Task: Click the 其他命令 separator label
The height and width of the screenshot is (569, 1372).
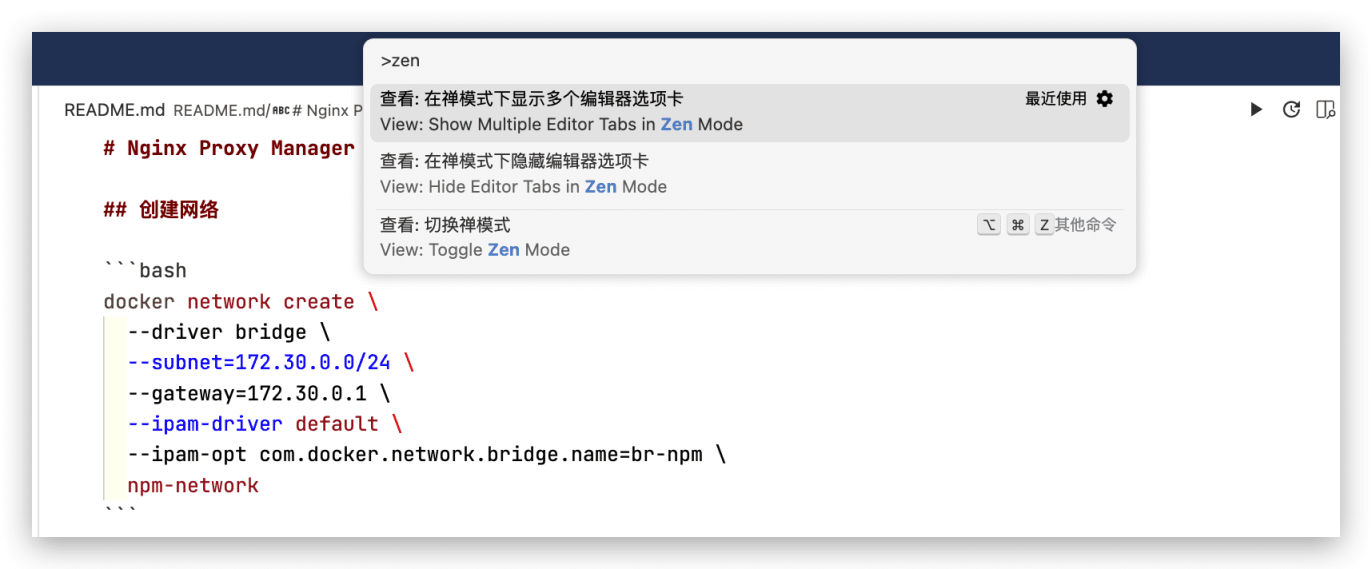Action: coord(1085,225)
